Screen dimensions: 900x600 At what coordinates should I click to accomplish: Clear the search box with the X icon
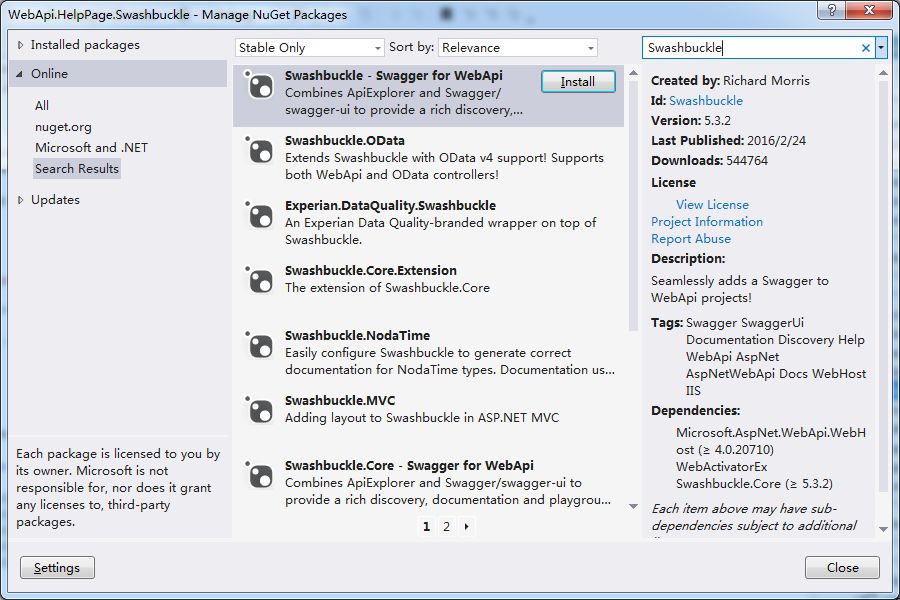866,48
